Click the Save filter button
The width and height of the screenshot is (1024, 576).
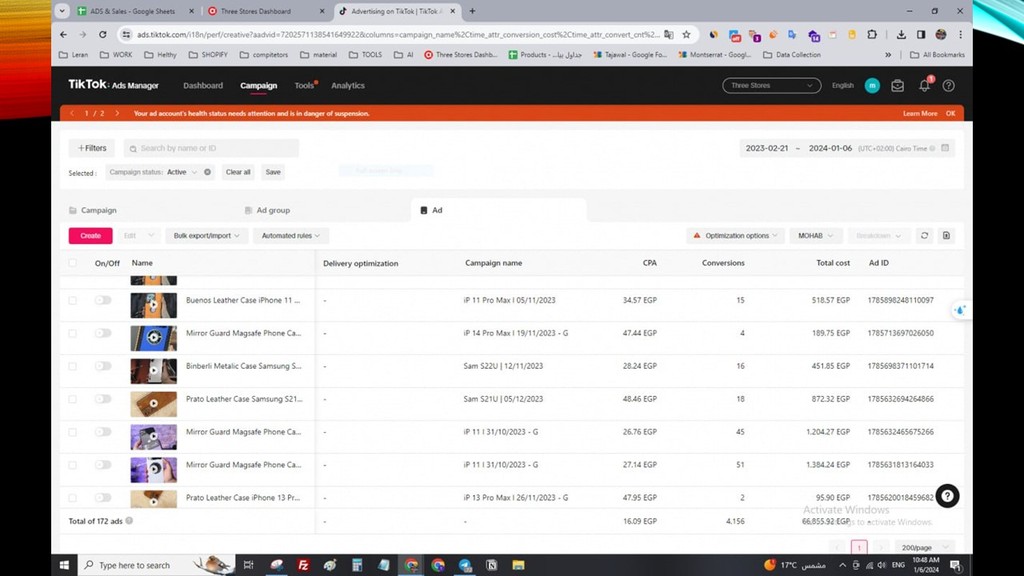tap(273, 172)
